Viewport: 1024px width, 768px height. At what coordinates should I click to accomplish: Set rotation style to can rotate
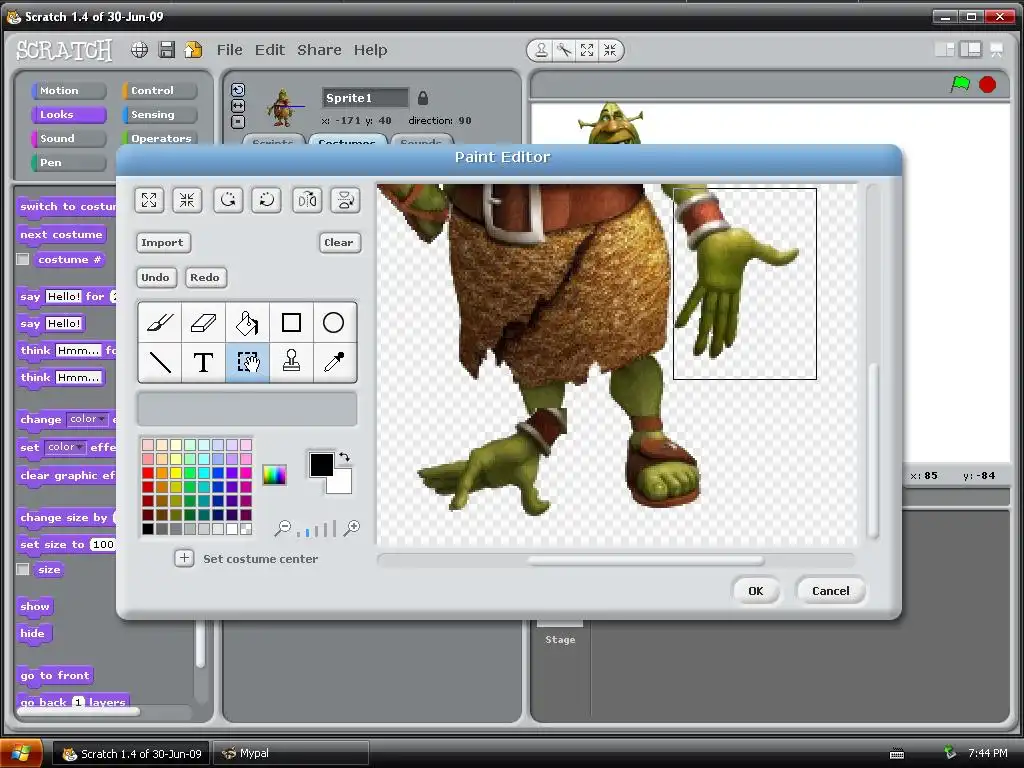[x=238, y=90]
